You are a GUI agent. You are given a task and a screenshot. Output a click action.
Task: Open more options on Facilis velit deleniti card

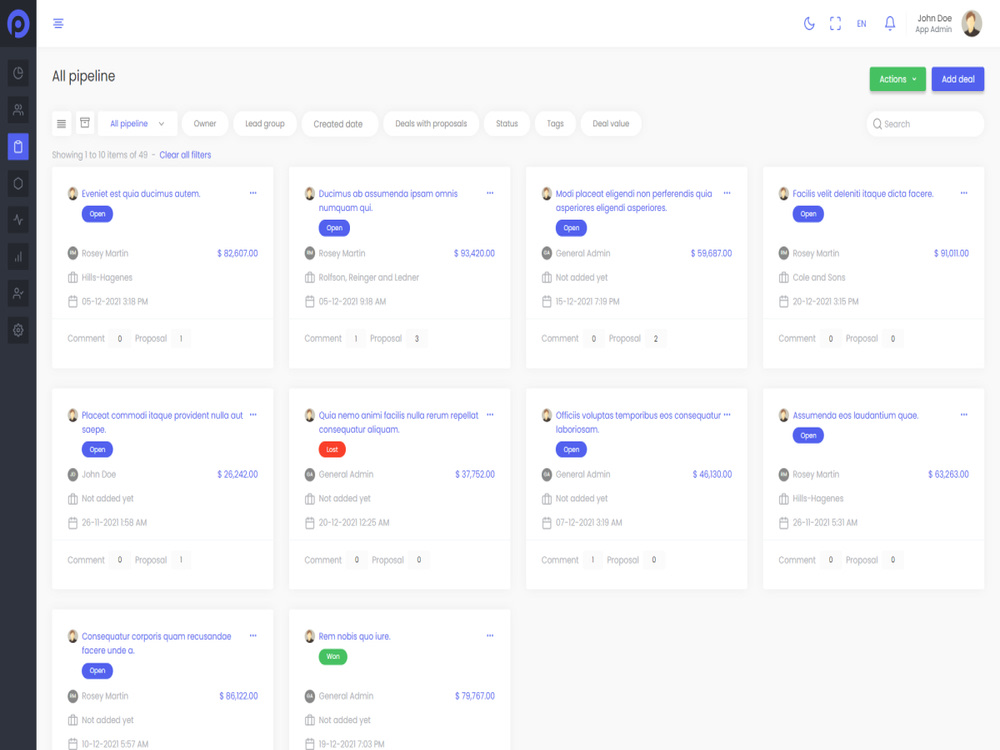(x=964, y=193)
